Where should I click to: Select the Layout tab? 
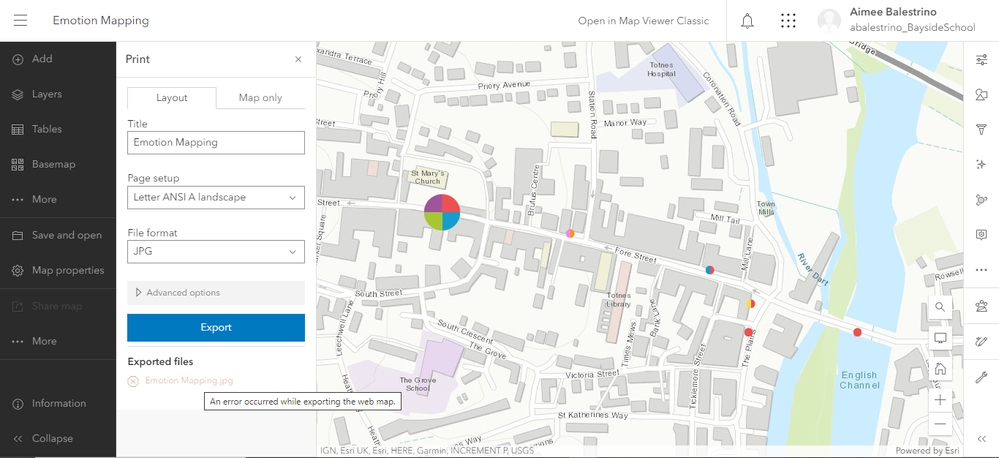click(171, 98)
